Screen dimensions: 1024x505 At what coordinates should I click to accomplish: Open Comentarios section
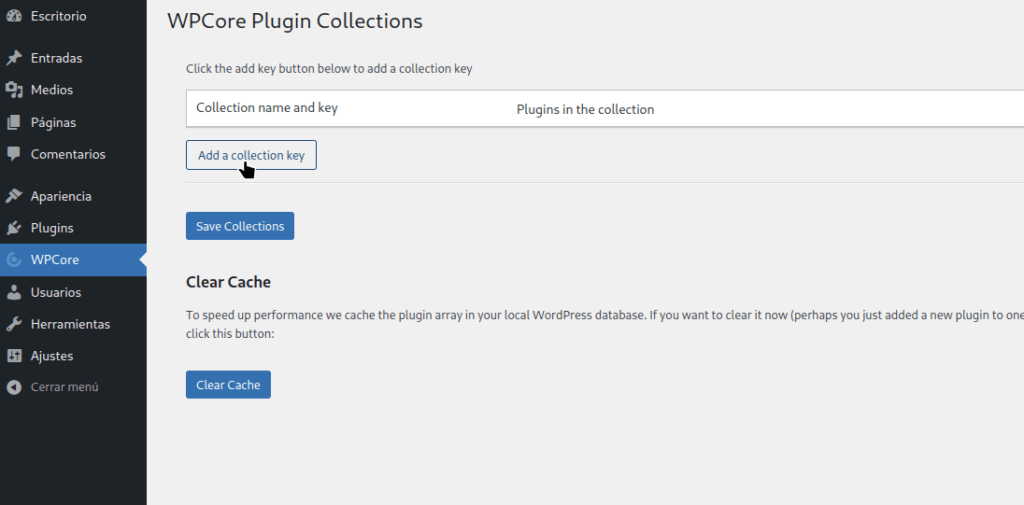68,154
